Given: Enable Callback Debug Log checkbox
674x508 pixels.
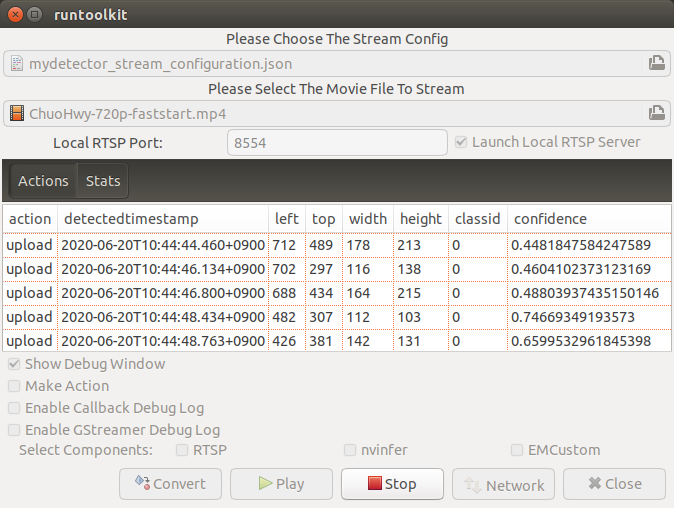Looking at the screenshot, I should 14,408.
